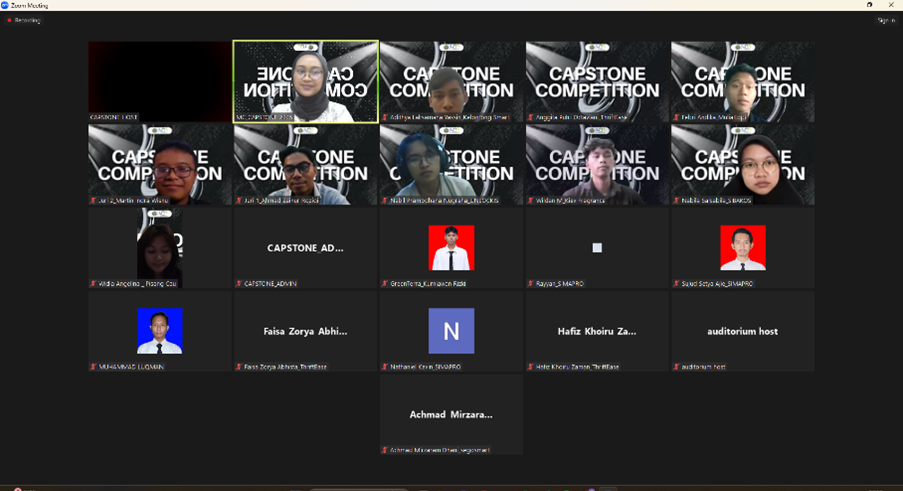Select the black CAPSTONE HOST video tile
The height and width of the screenshot is (491, 903).
(160, 81)
